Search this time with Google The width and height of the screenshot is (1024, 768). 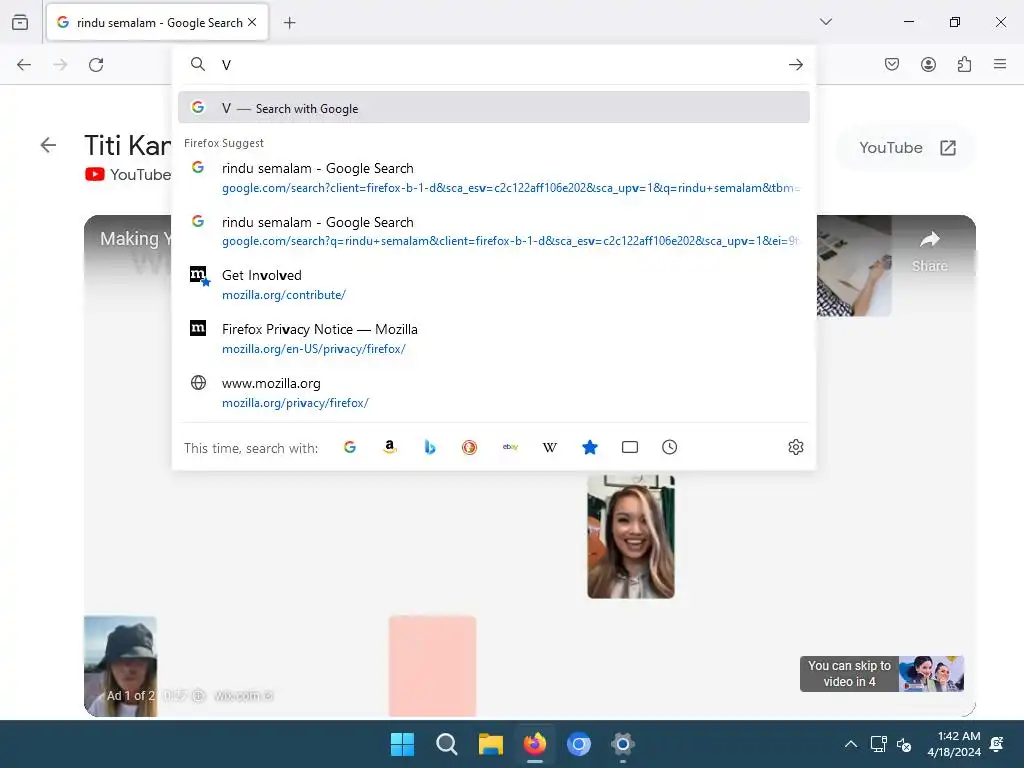(350, 447)
